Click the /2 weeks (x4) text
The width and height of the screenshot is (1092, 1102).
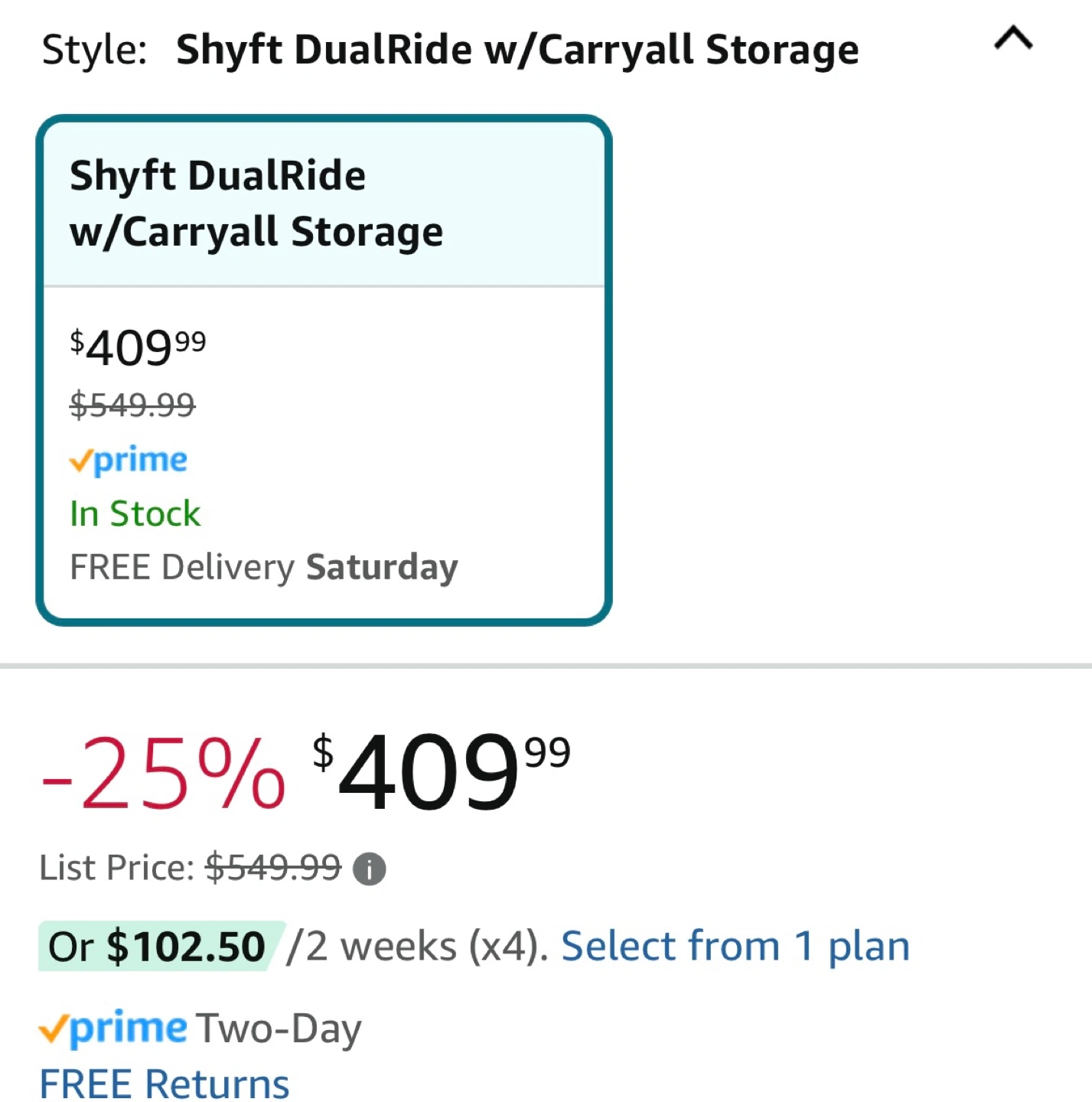coord(417,947)
